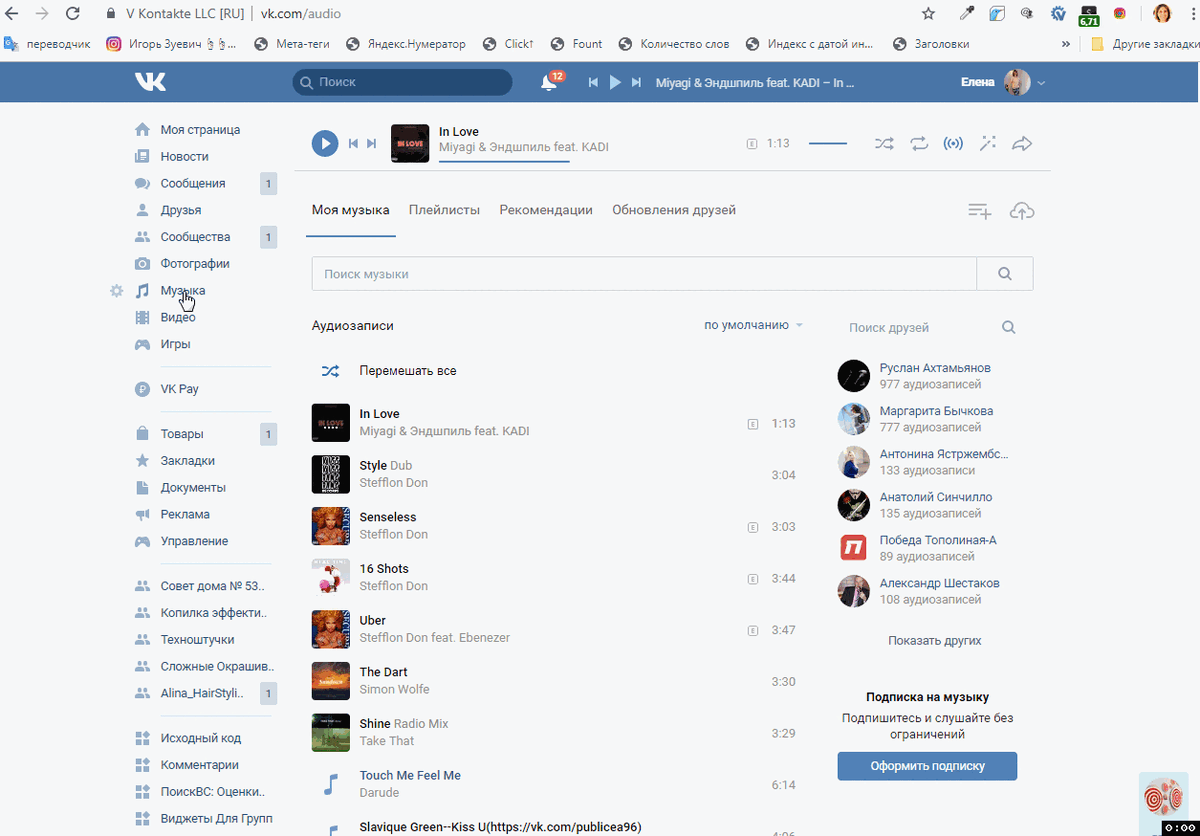Expand the hidden bookmarks chevron
The image size is (1200, 836).
(1066, 44)
